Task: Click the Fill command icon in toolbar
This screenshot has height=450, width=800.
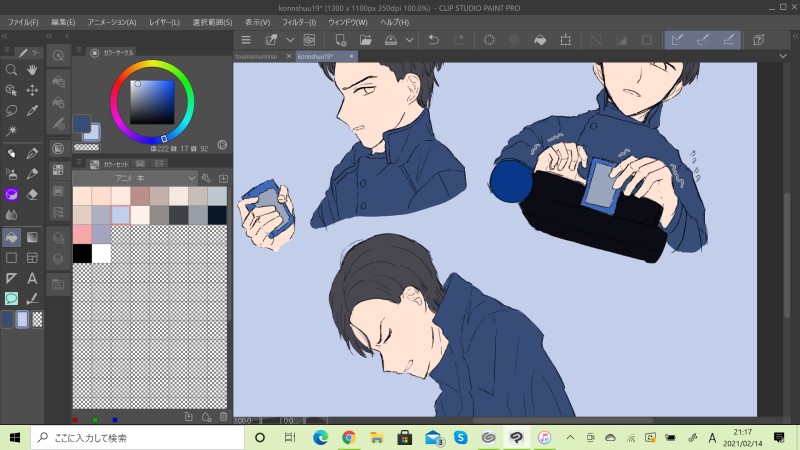Action: [x=540, y=40]
